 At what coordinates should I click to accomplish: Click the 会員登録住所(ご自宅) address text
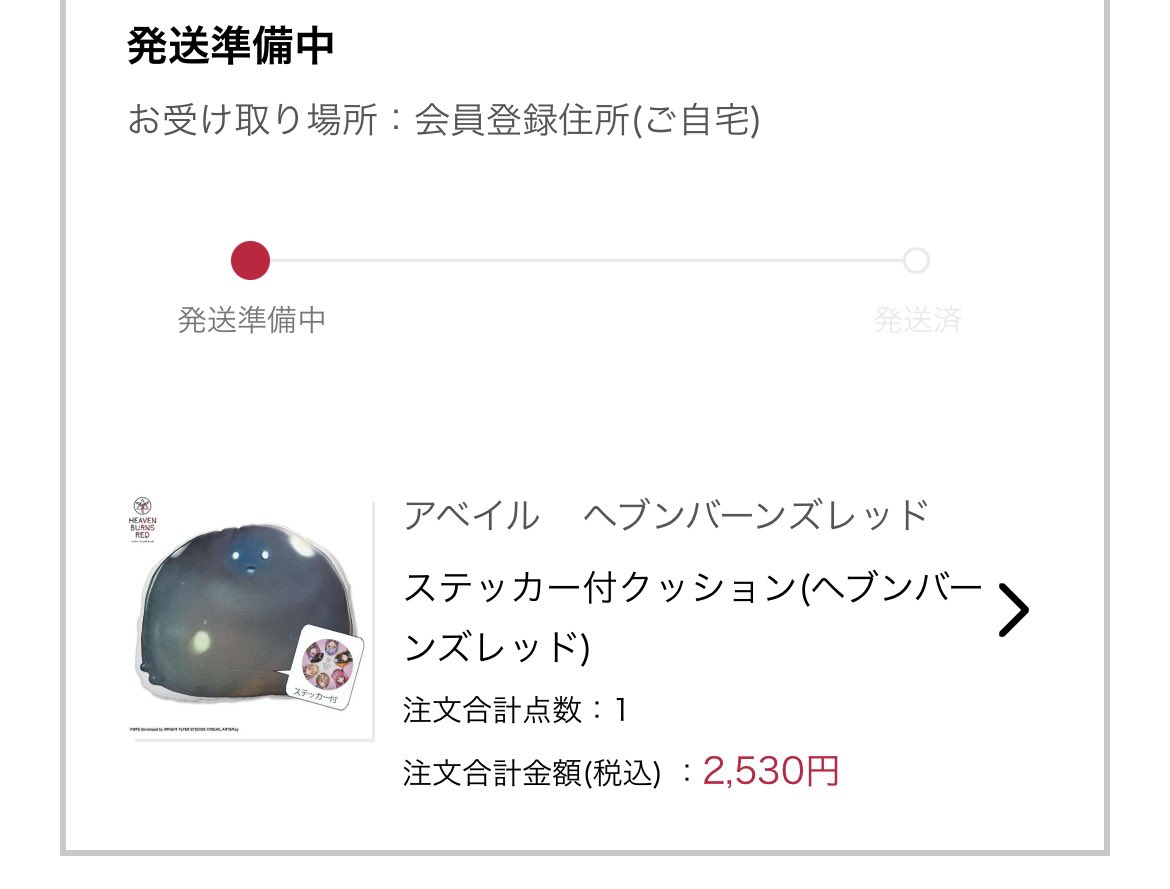pyautogui.click(x=586, y=119)
